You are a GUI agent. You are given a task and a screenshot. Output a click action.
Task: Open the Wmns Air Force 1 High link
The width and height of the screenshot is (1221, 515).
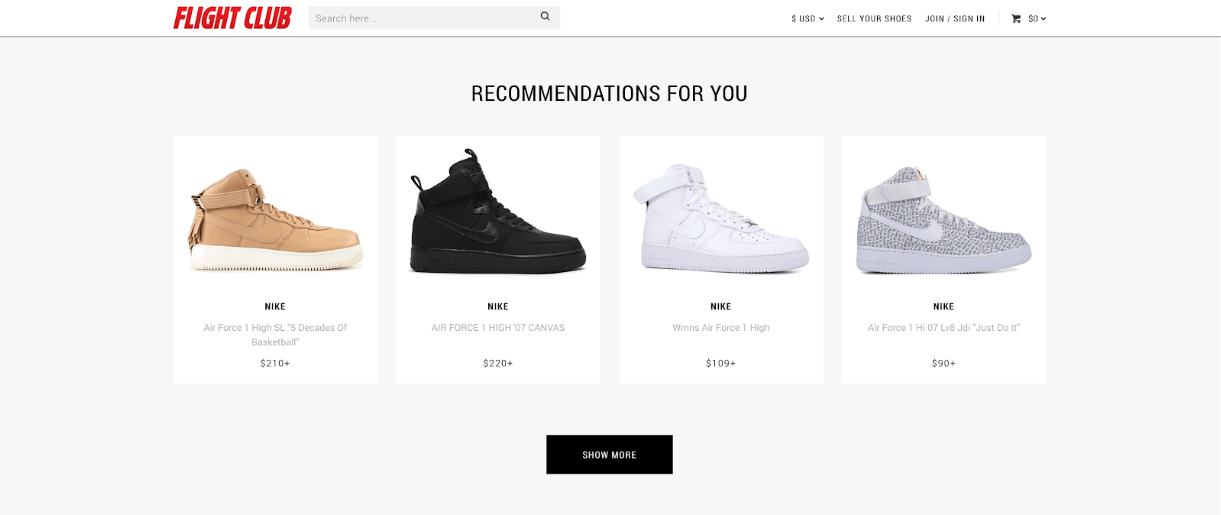pyautogui.click(x=721, y=328)
